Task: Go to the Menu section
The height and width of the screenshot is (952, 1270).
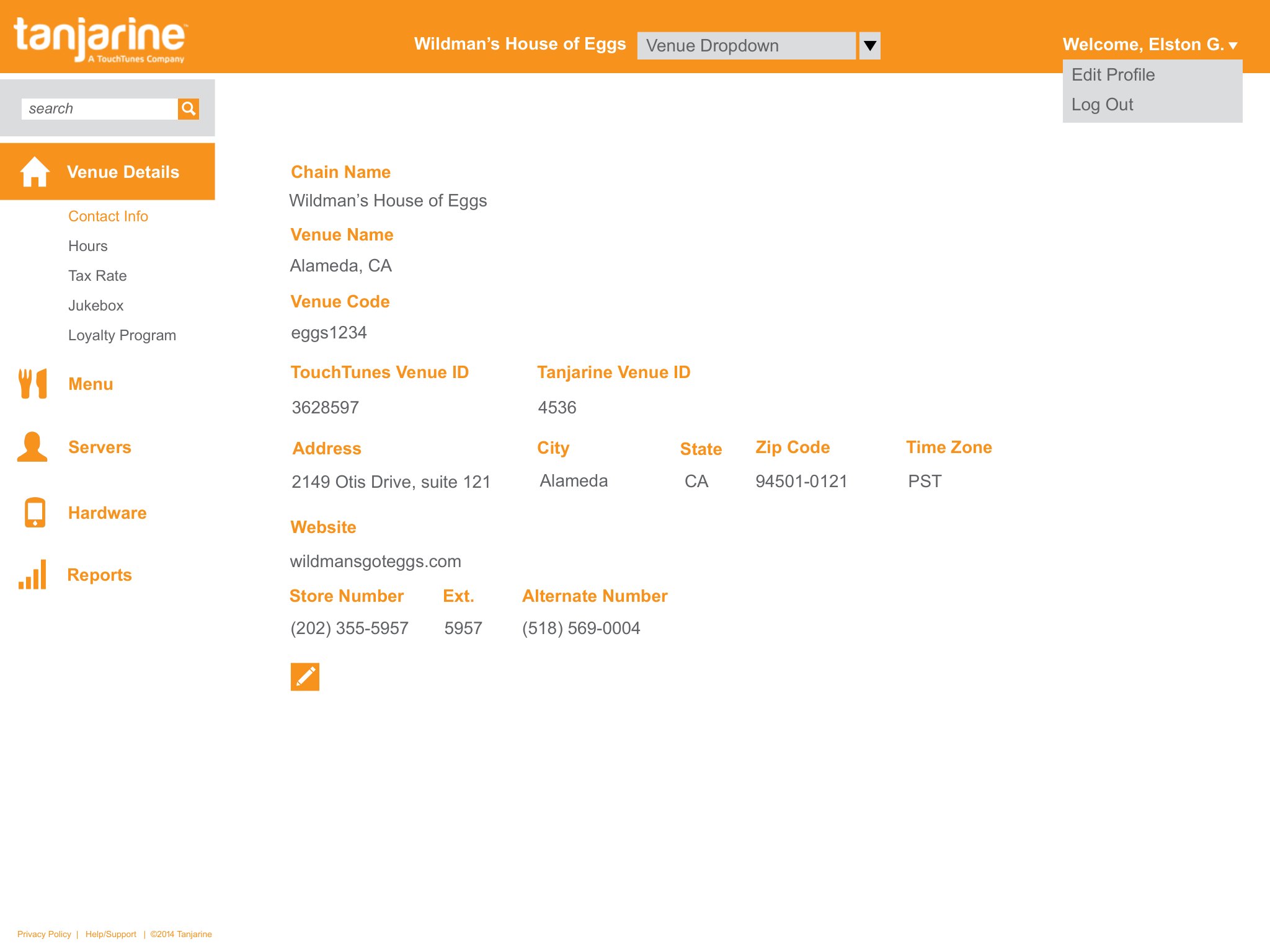Action: click(x=91, y=384)
